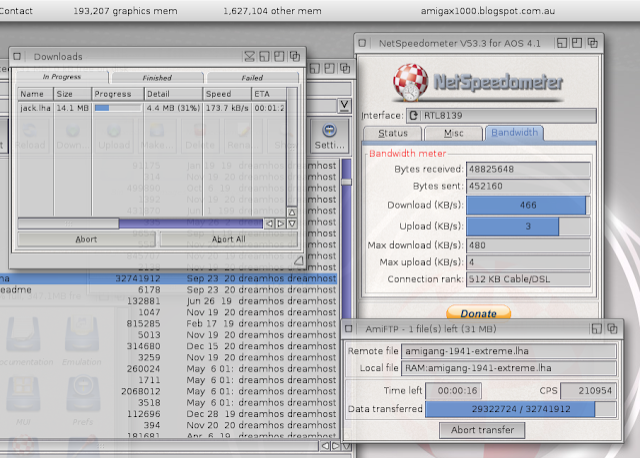
Task: Select the file row with size 815285
Action: 168,324
